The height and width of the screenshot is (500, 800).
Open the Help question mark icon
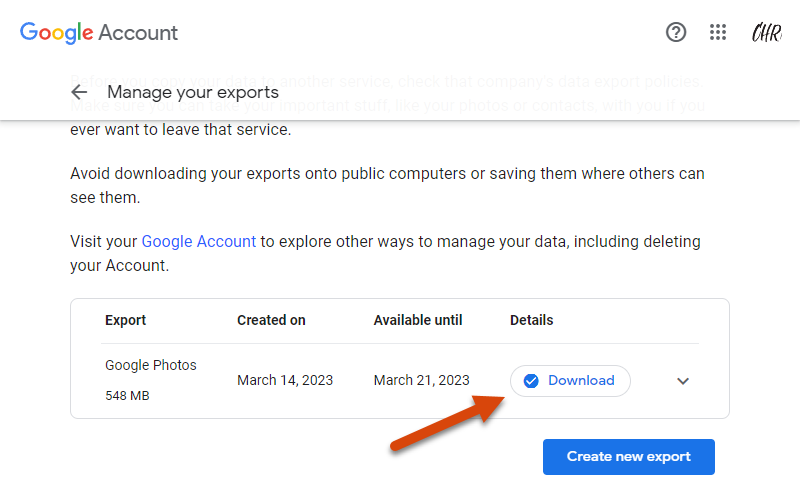[x=676, y=32]
